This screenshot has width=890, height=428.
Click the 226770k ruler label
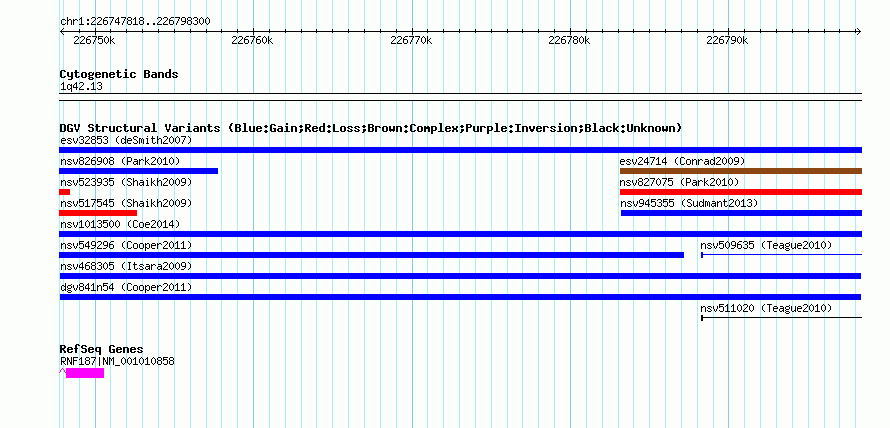pos(412,40)
